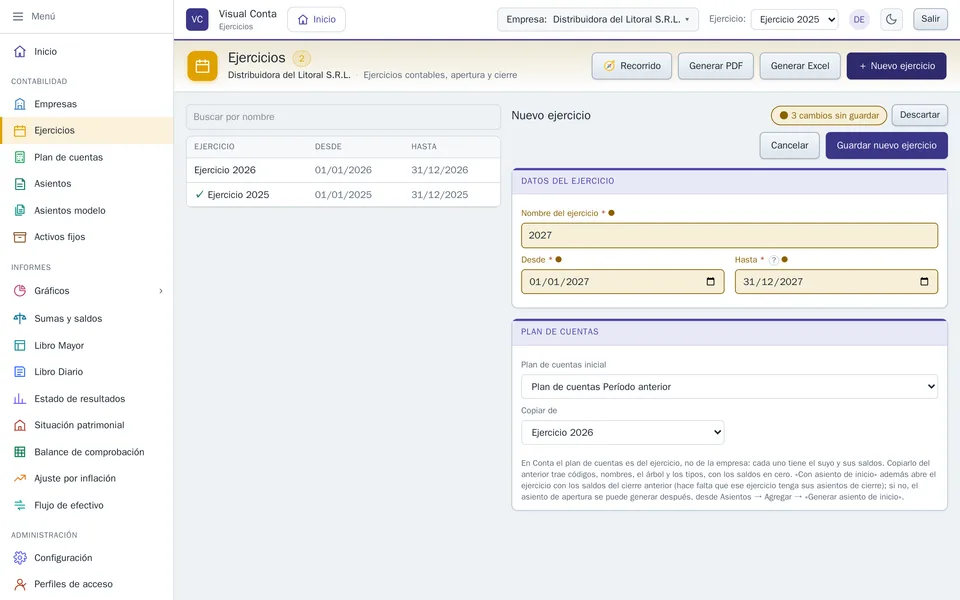This screenshot has width=960, height=600.
Task: Click the Sumas y saldos balance scale icon
Action: (20, 318)
